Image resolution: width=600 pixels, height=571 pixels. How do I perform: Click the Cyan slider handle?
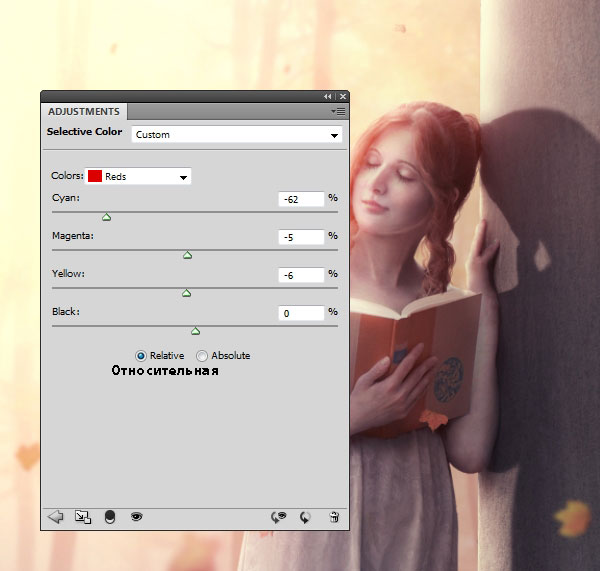point(106,217)
